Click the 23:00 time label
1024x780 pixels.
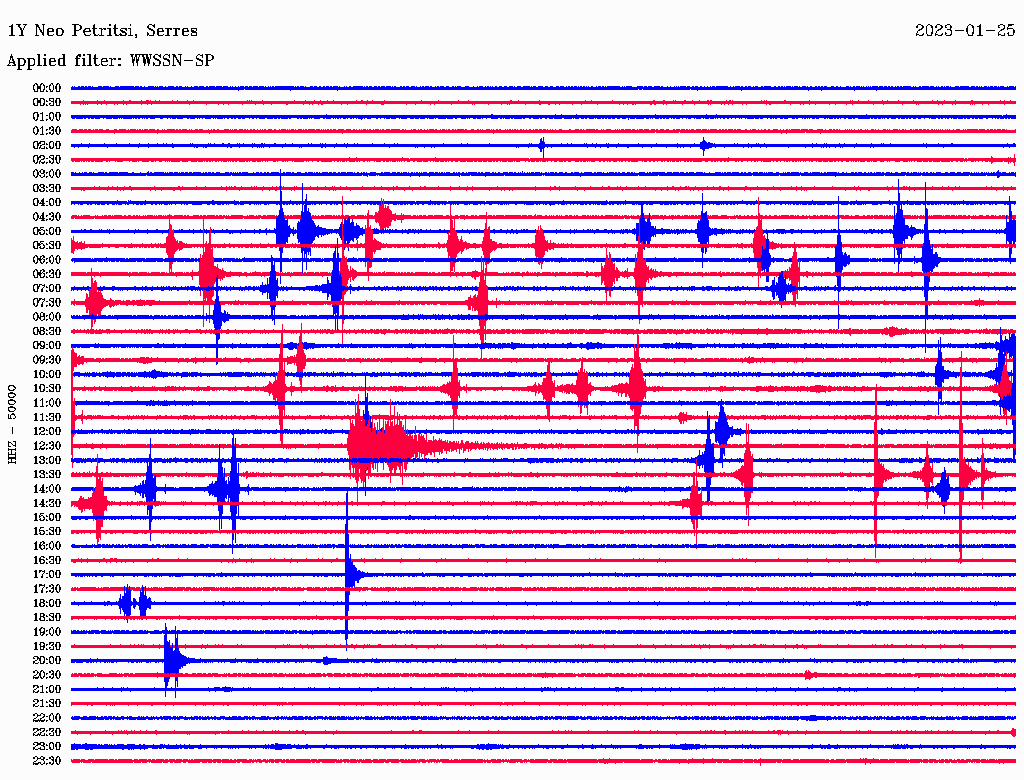click(x=46, y=747)
